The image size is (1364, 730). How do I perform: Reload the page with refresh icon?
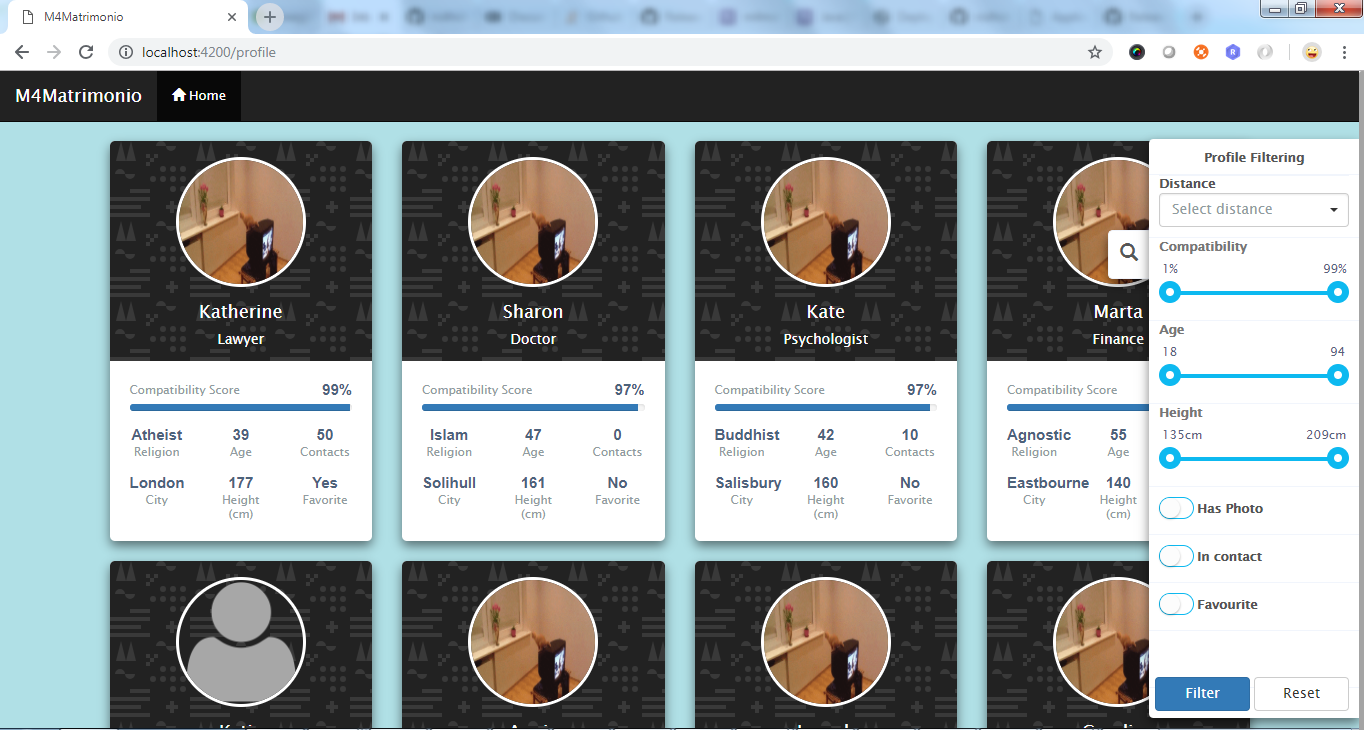(86, 52)
